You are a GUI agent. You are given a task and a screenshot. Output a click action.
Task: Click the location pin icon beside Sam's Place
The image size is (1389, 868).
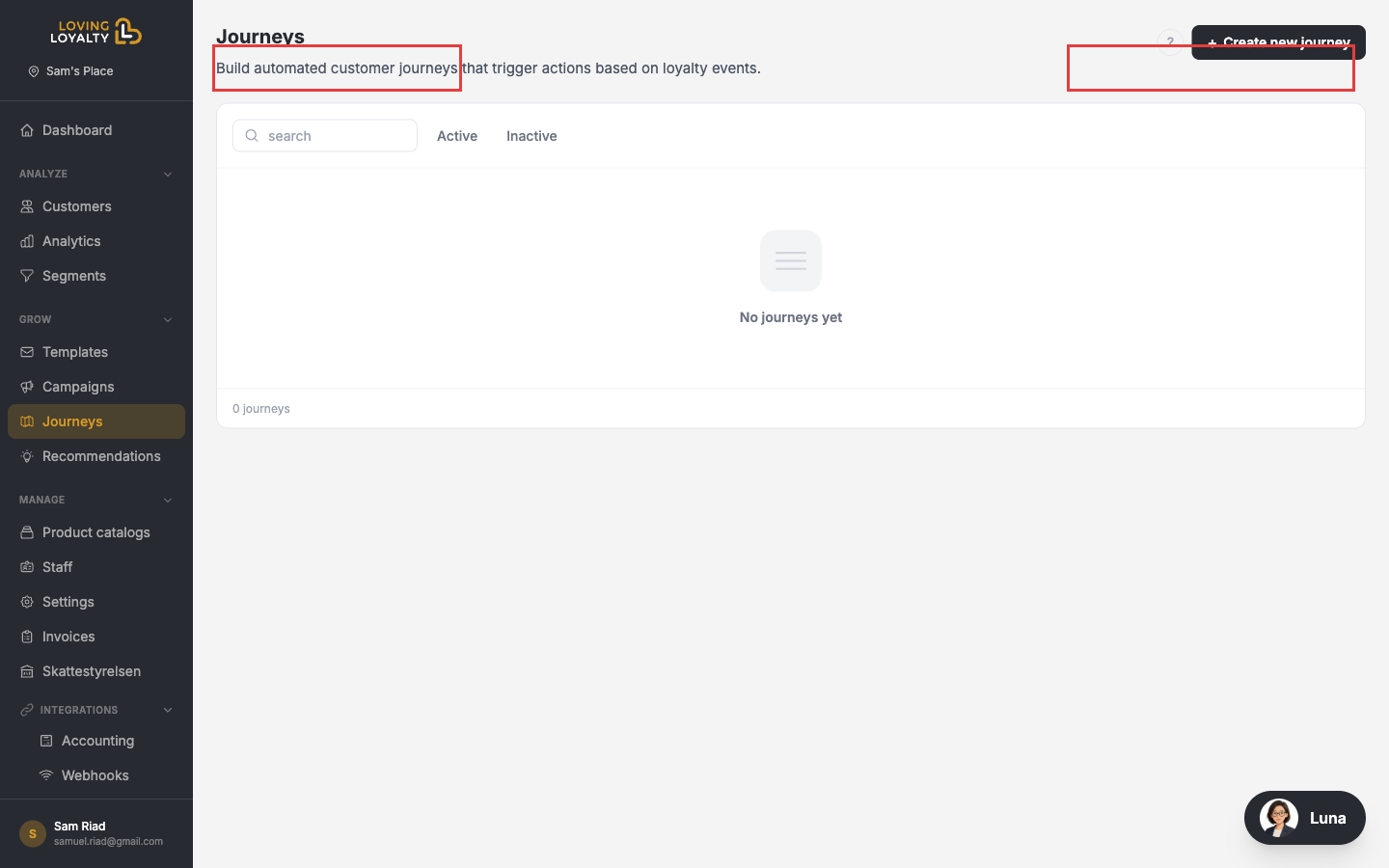pyautogui.click(x=34, y=71)
